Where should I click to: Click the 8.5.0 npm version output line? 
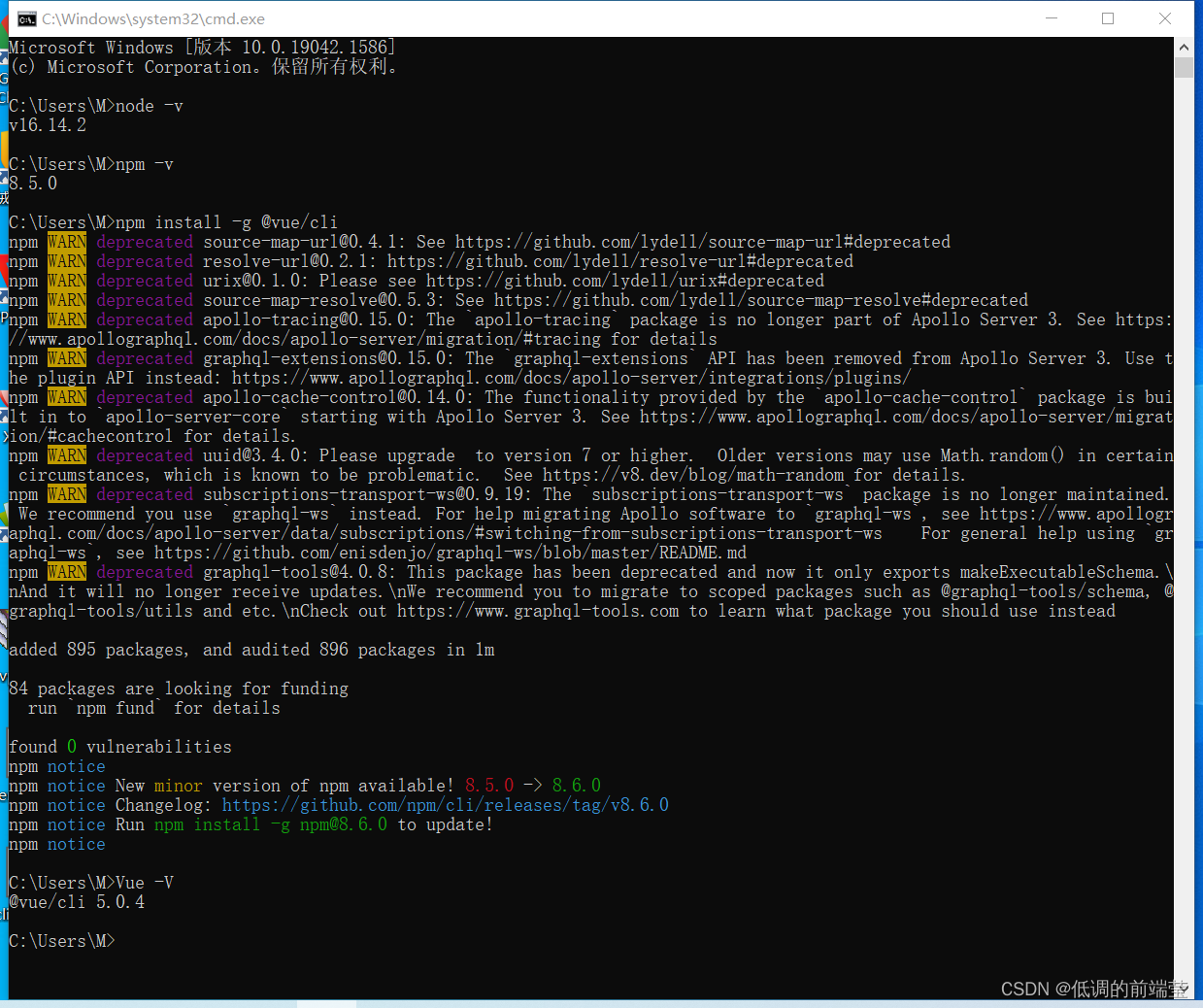(x=33, y=184)
